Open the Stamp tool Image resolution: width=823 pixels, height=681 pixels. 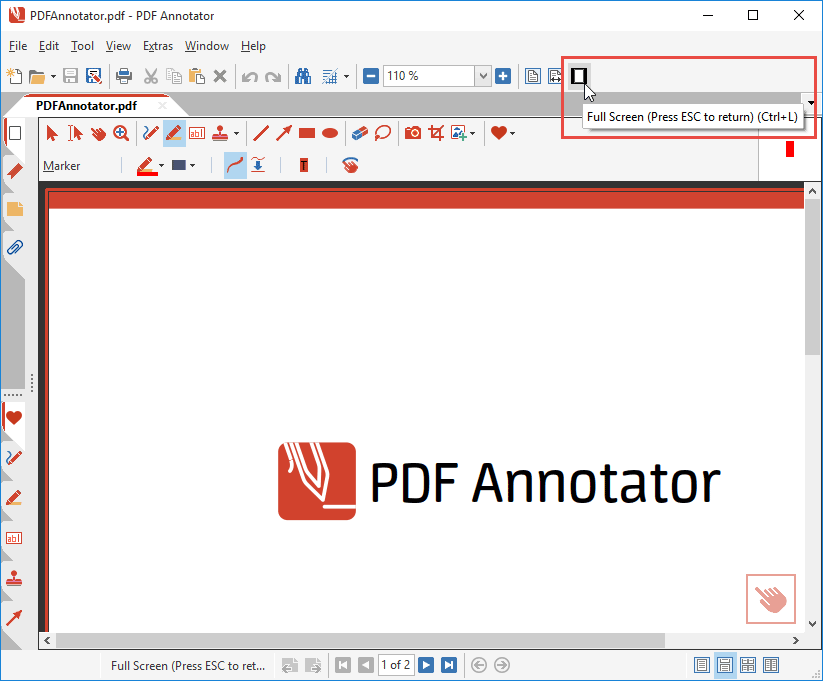click(221, 133)
